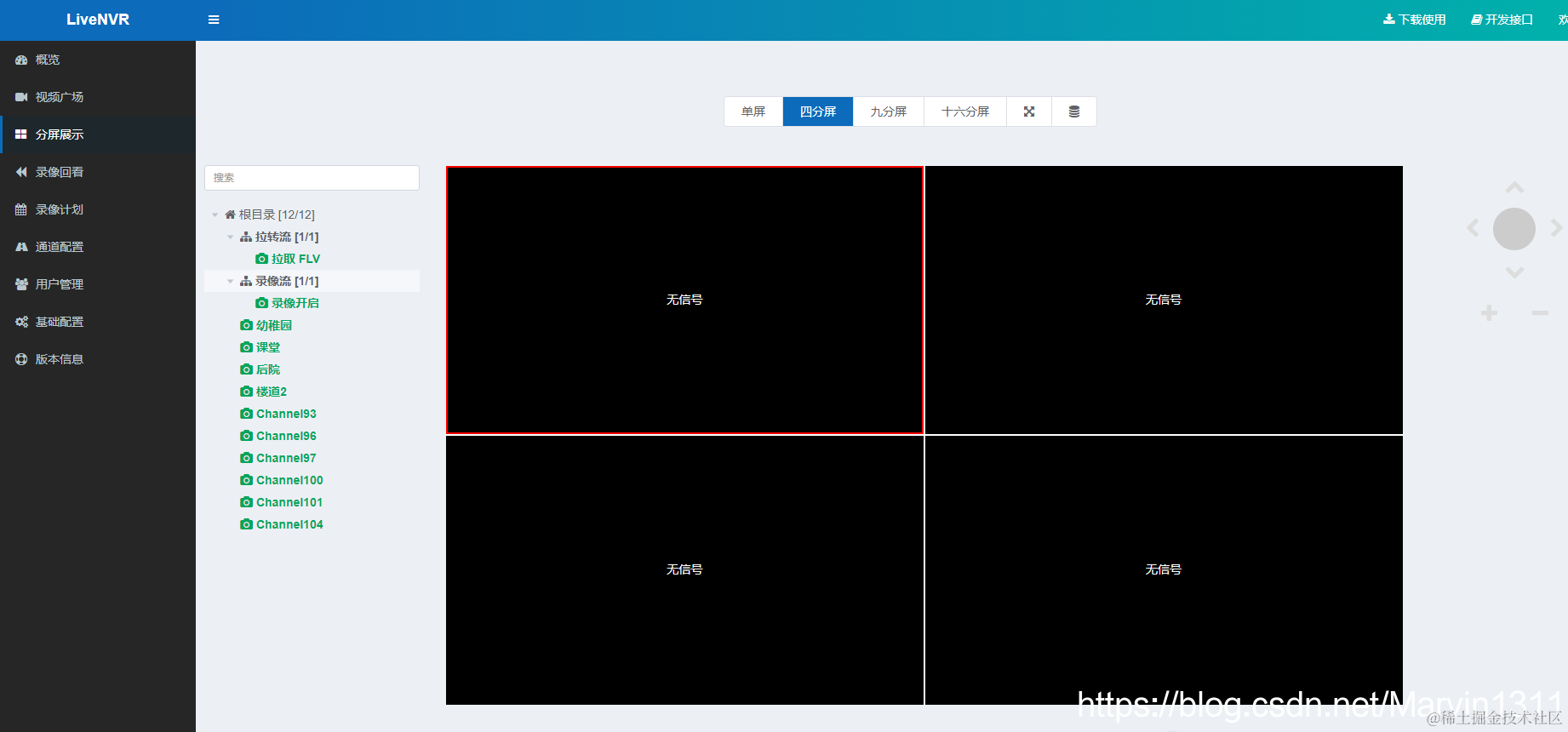Go to 录像回看 playback page

pos(98,172)
